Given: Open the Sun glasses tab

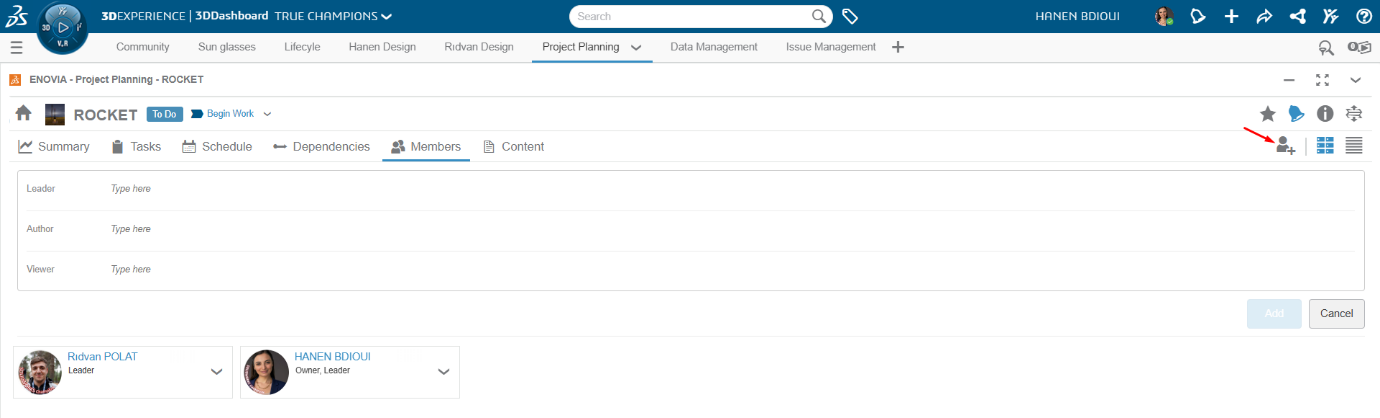Looking at the screenshot, I should [227, 47].
